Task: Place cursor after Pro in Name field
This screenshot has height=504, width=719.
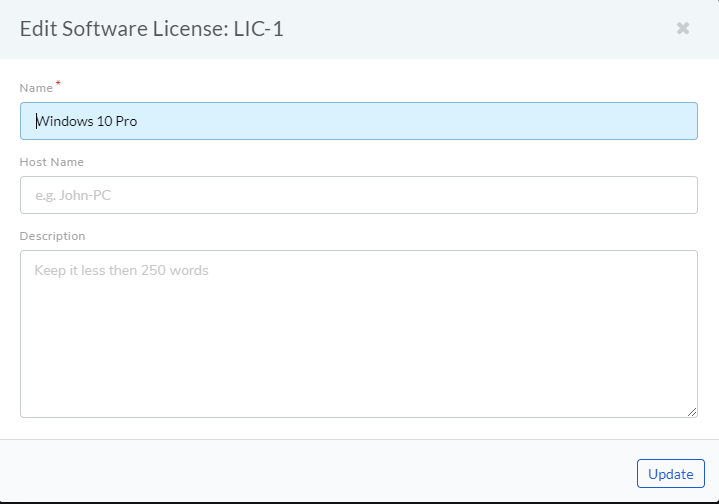Action: [138, 121]
